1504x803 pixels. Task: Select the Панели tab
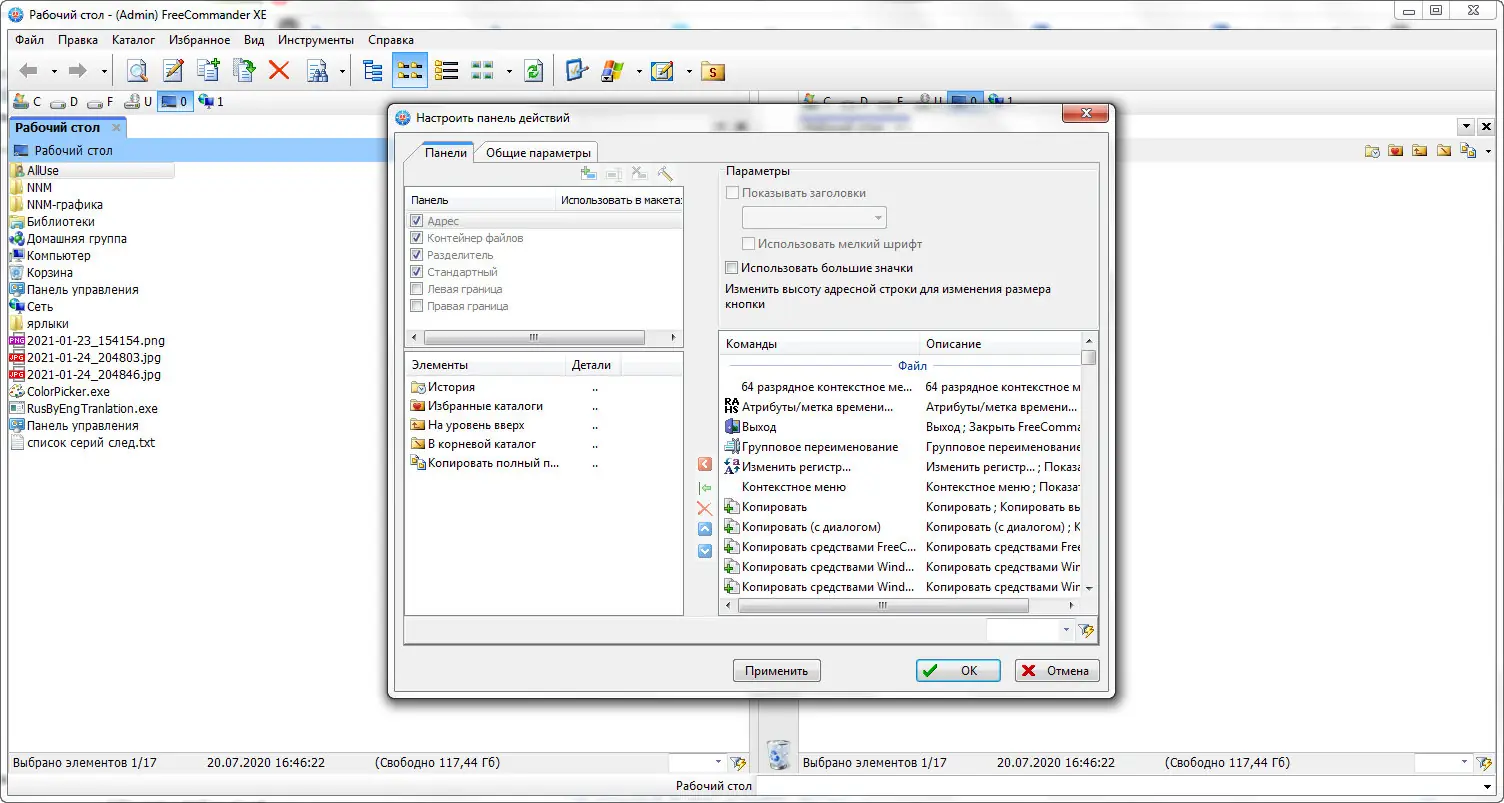coord(445,153)
